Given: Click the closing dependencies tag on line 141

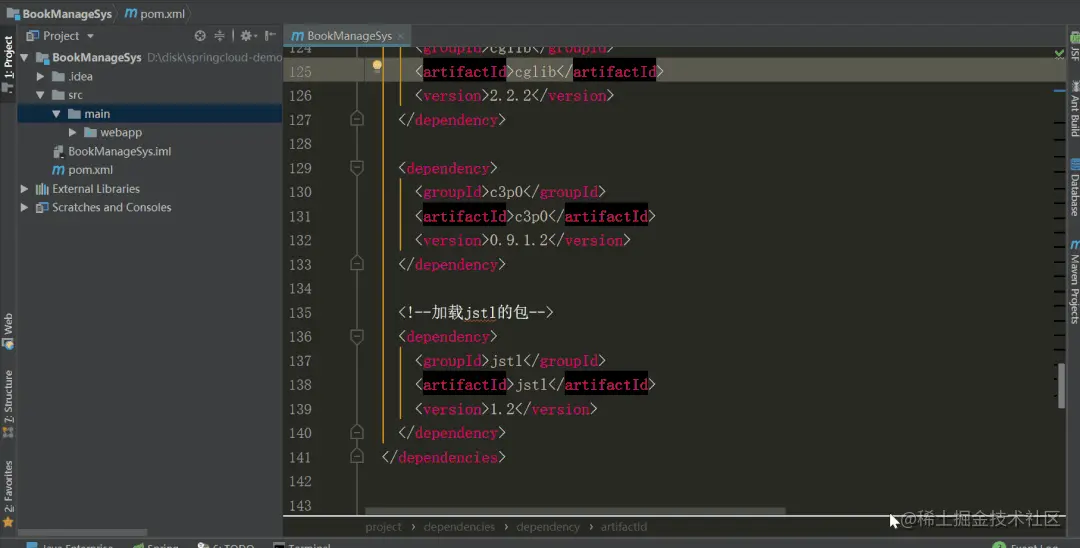Looking at the screenshot, I should (444, 457).
